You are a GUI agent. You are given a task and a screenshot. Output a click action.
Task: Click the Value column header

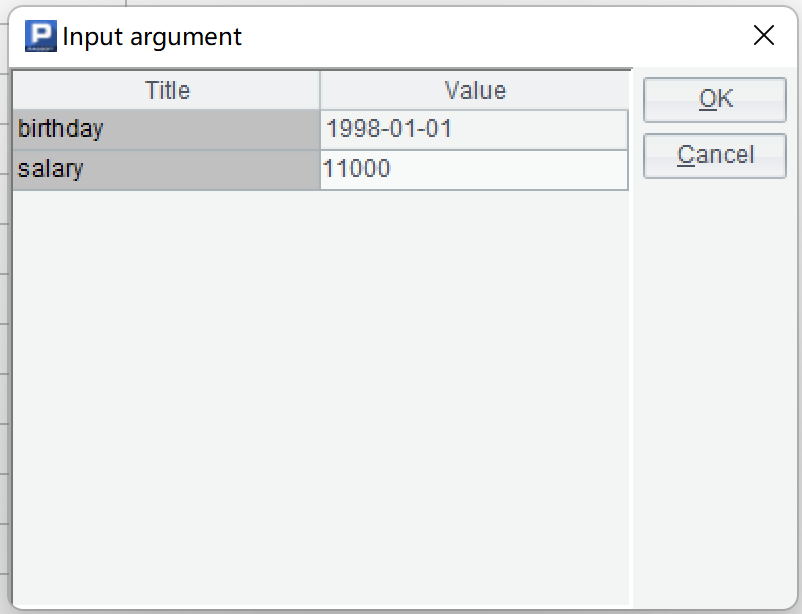coord(475,90)
